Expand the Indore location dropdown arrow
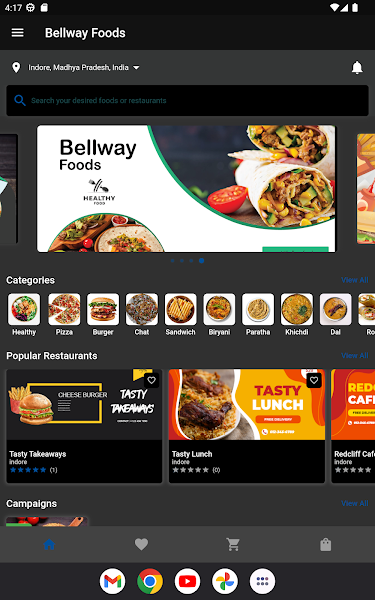375x600 pixels. (136, 68)
